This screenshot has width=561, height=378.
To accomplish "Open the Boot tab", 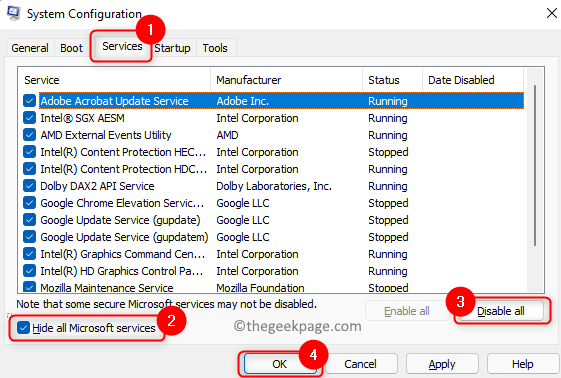I will (71, 48).
